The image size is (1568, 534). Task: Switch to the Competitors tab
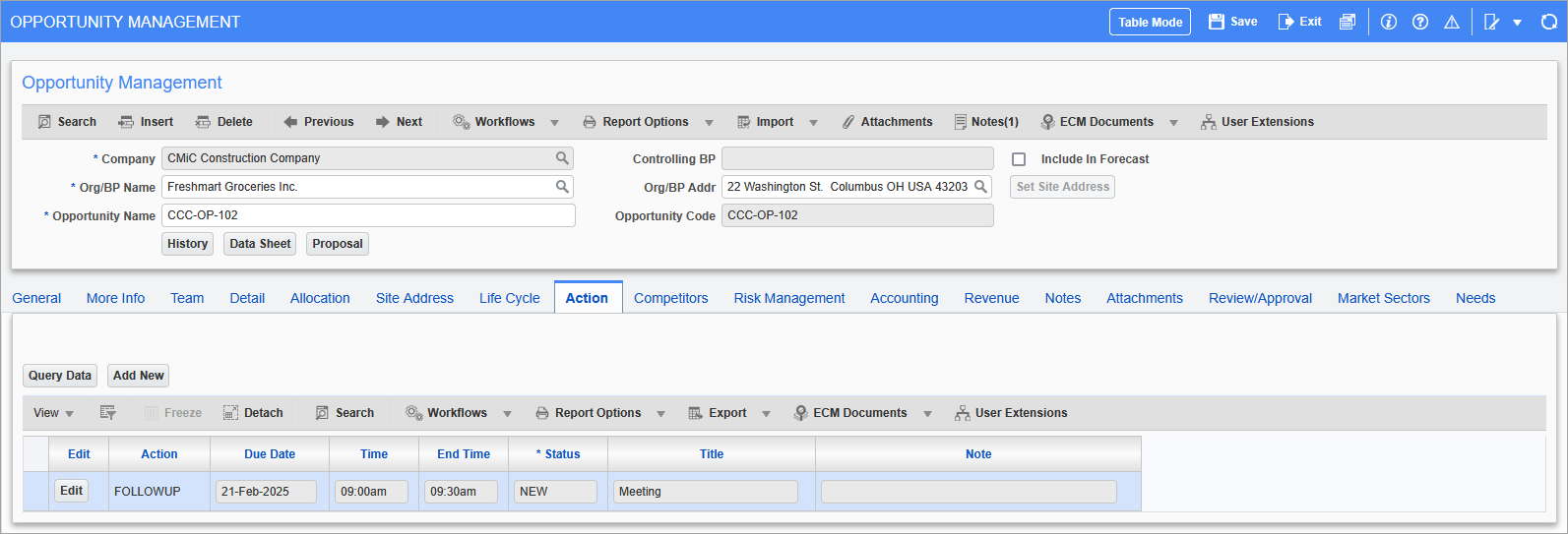click(x=670, y=298)
